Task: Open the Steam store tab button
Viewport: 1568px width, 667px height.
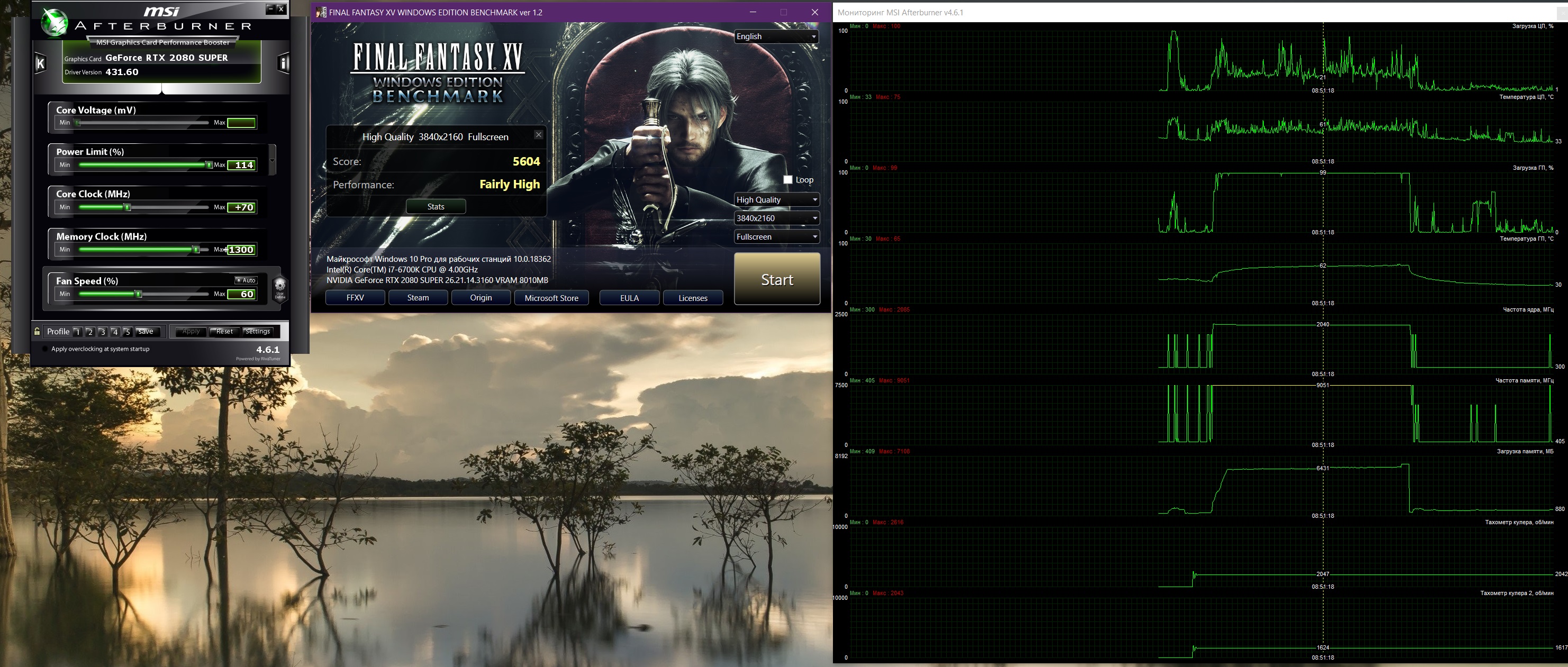Action: pyautogui.click(x=418, y=298)
